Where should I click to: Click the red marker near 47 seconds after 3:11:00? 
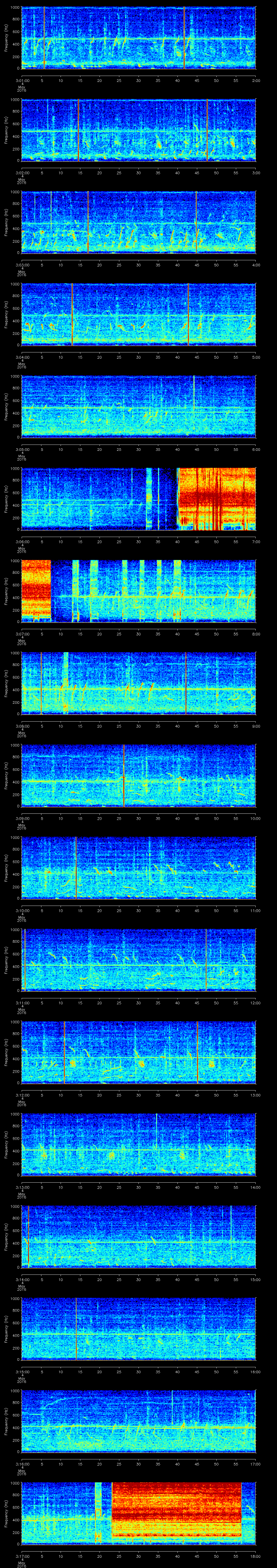[x=206, y=960]
